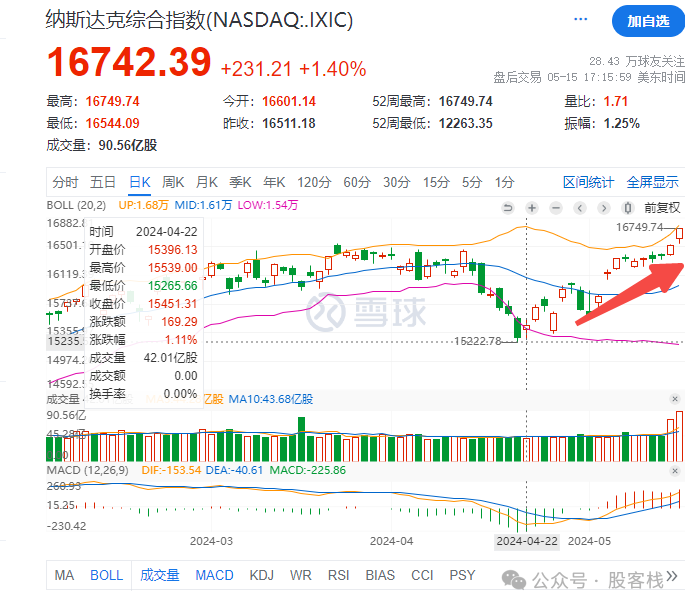Viewport: 685px width, 607px height.
Task: Toggle the PSY indicator
Action: (462, 575)
